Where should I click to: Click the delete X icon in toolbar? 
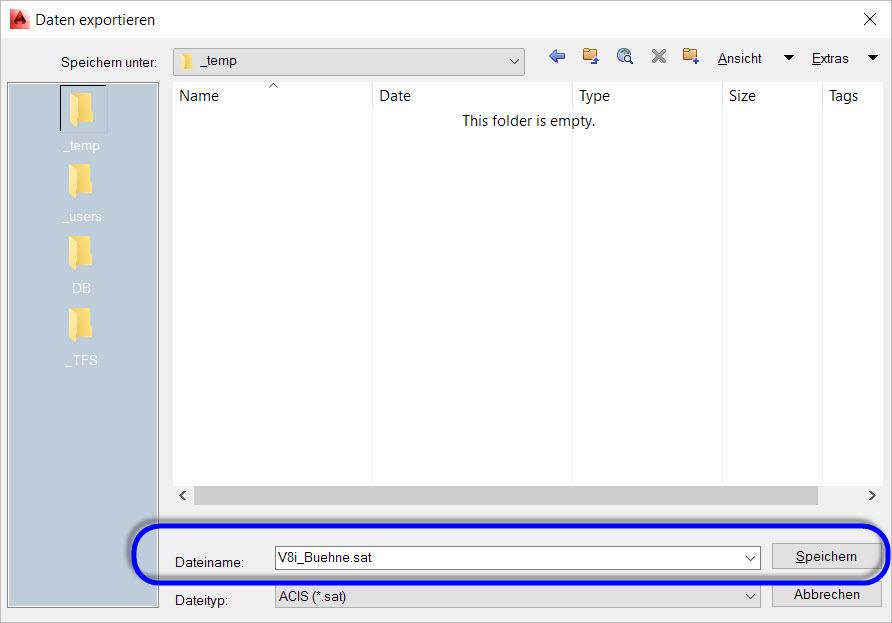pyautogui.click(x=659, y=56)
